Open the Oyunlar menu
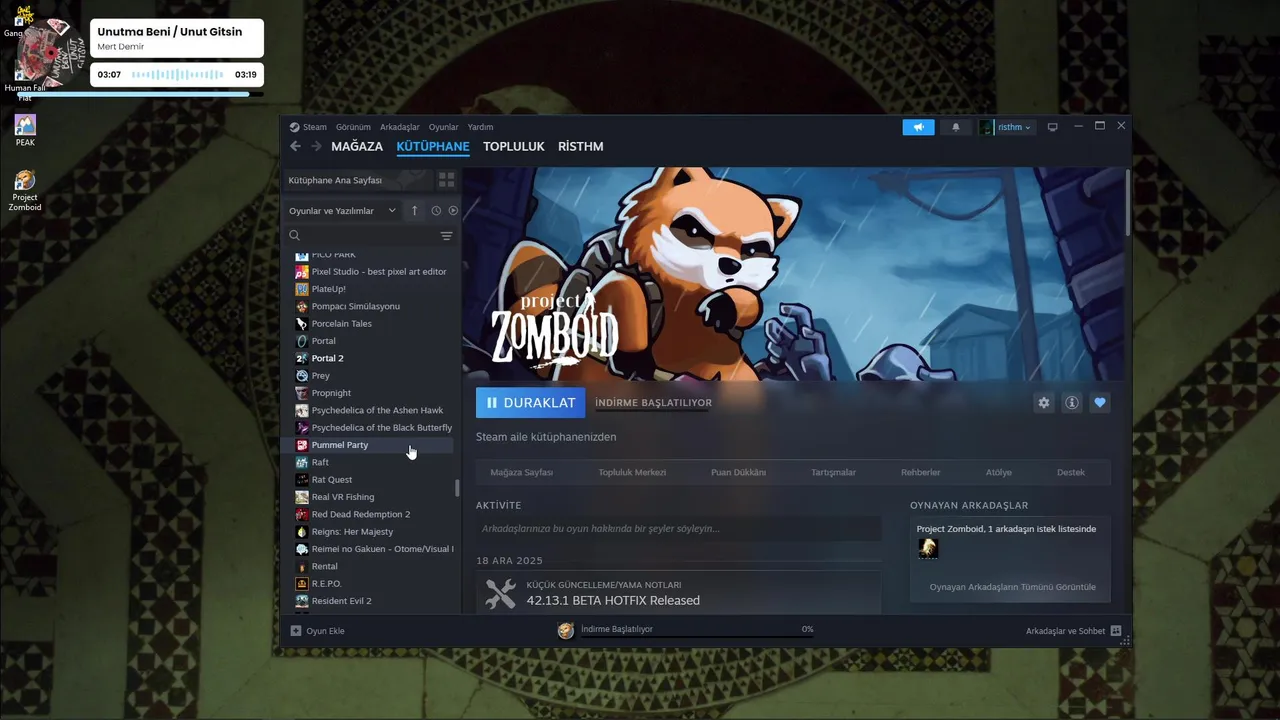 [444, 127]
